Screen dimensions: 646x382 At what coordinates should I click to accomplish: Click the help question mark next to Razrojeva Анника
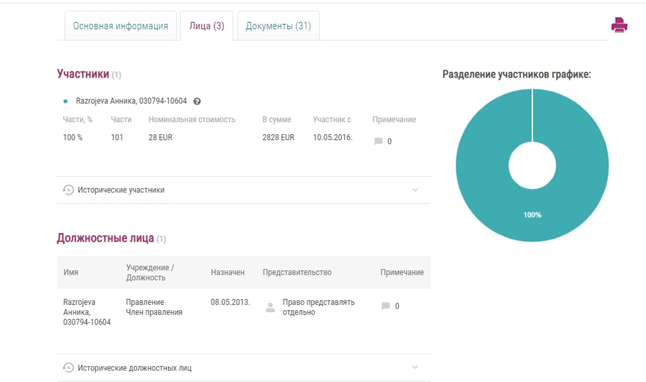point(197,101)
